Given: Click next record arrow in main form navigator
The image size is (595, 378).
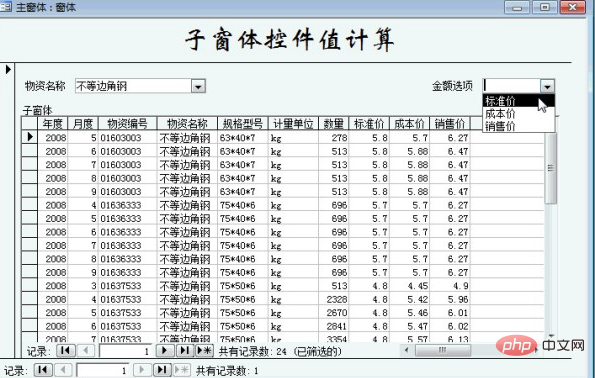Looking at the screenshot, I should coord(142,370).
